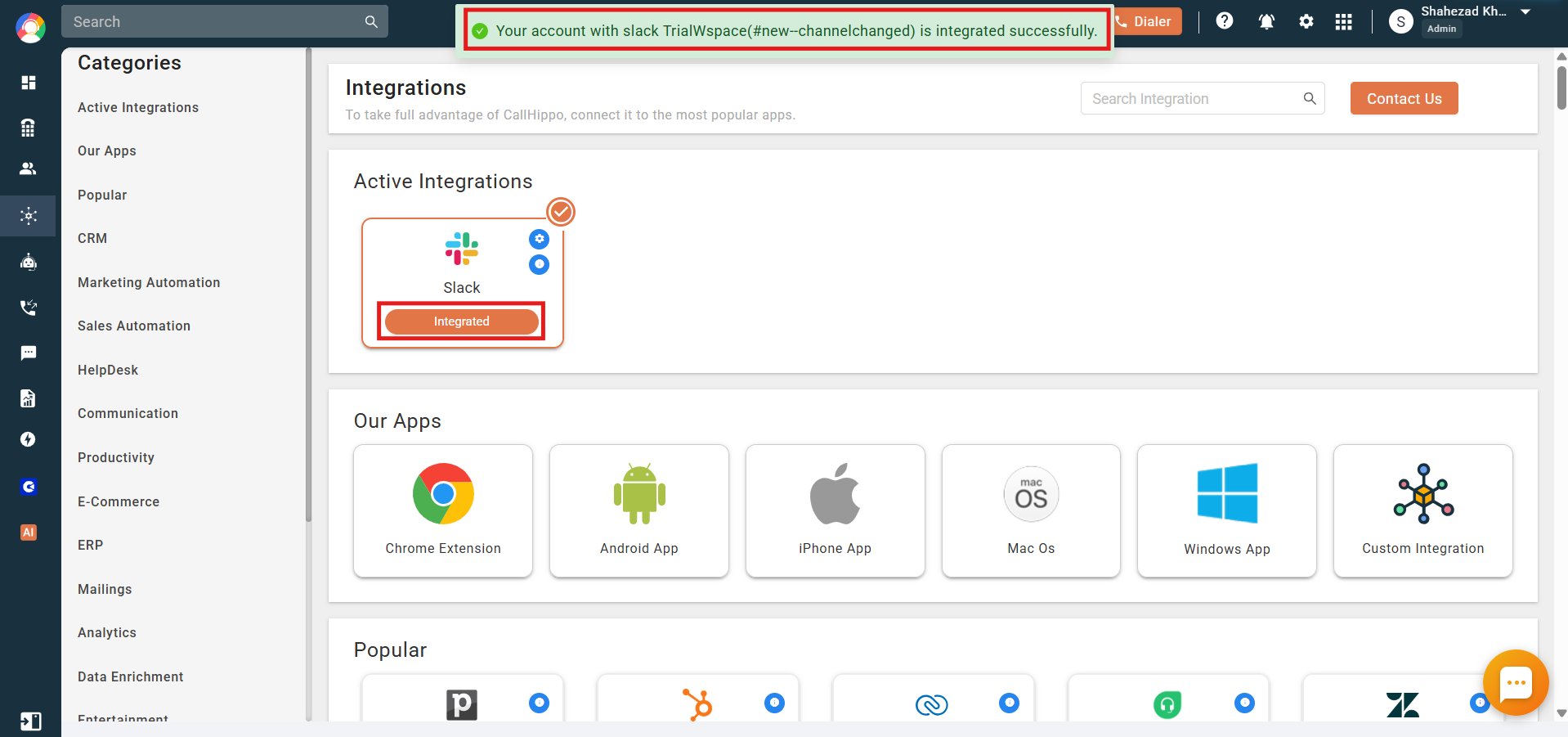Open the Android App card
Screen dimensions: 1568x737
[639, 510]
